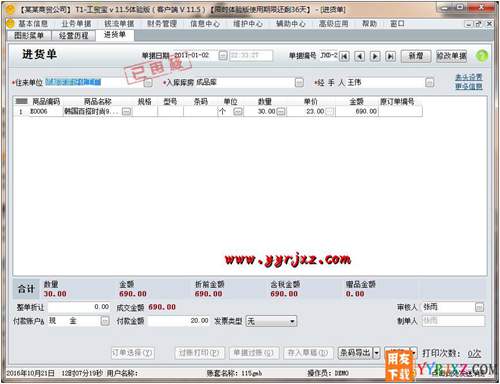Click 经手人 field showing 王伟
Image resolution: width=500 pixels, height=384 pixels.
(x=386, y=82)
